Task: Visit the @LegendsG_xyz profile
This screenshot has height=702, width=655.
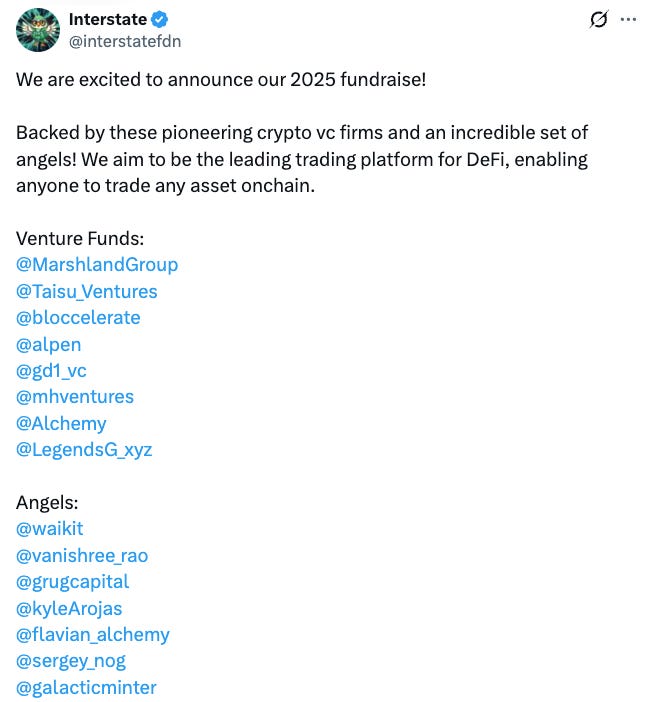Action: coord(84,450)
